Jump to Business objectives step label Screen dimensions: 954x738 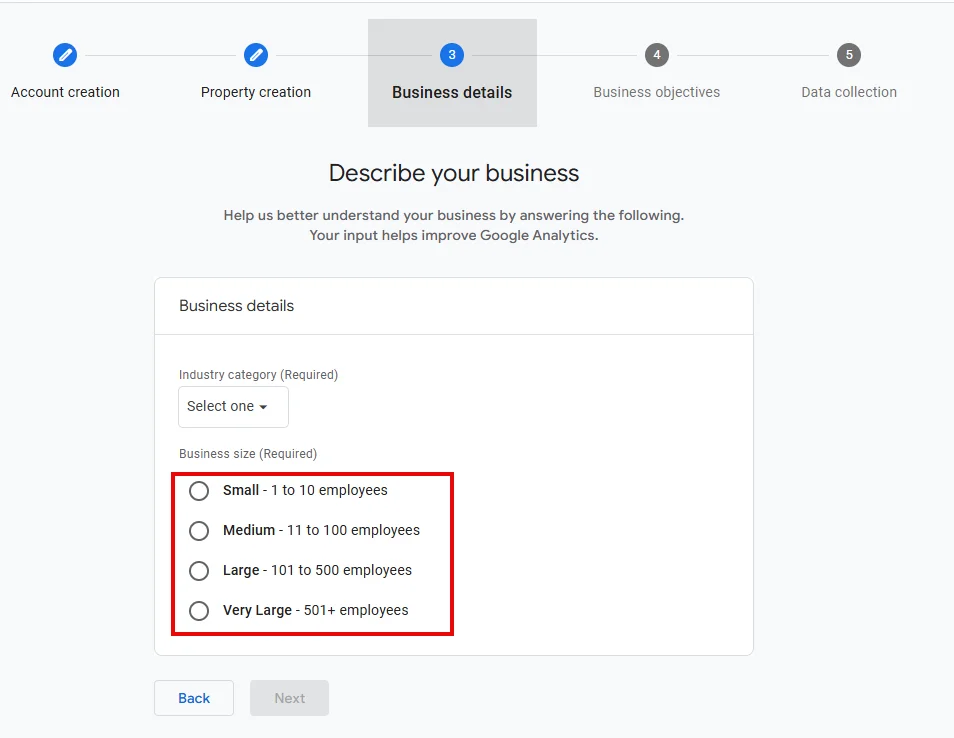point(656,92)
